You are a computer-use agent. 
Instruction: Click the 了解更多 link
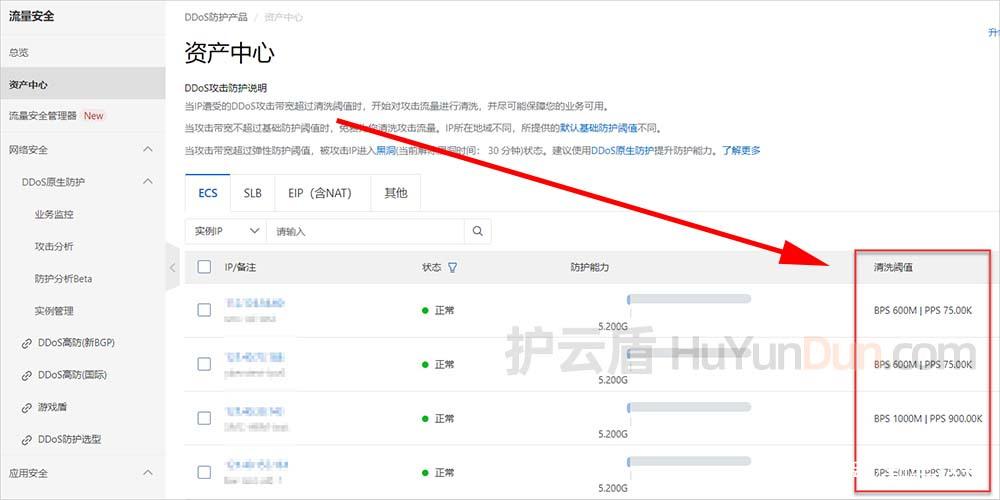[x=741, y=151]
